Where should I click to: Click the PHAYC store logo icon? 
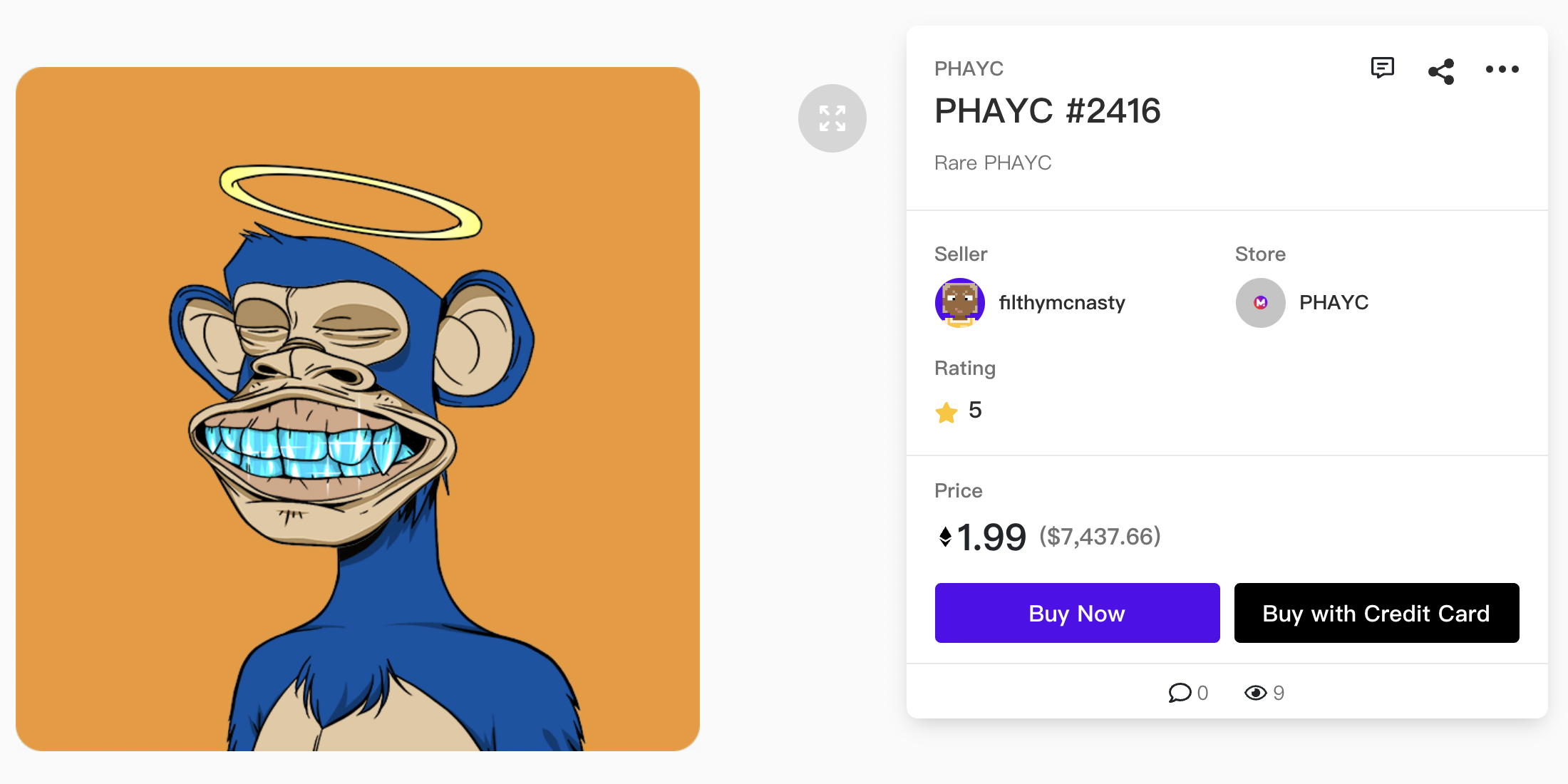coord(1260,303)
